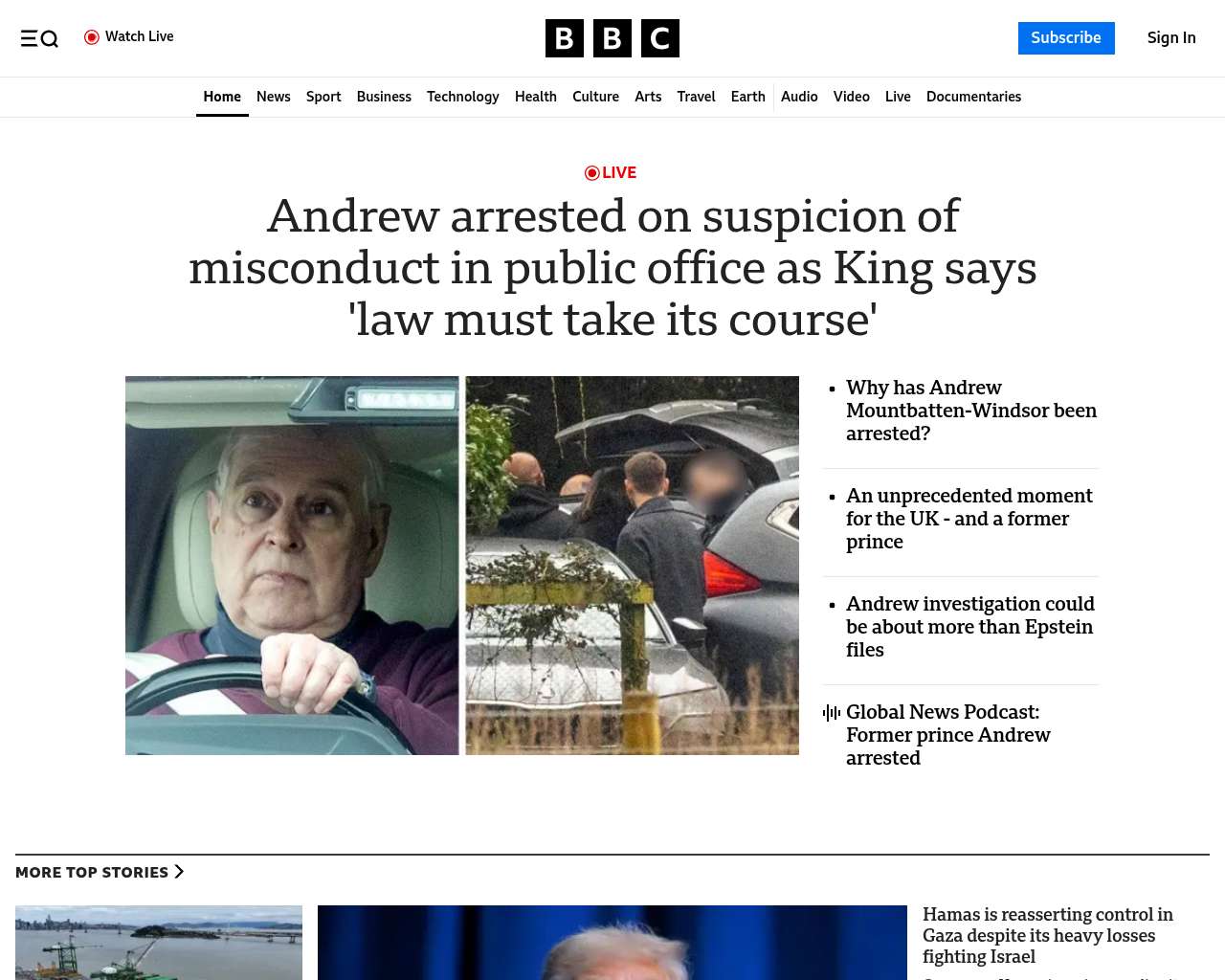Click the red LIVE indicator icon
The image size is (1225, 980).
point(592,172)
